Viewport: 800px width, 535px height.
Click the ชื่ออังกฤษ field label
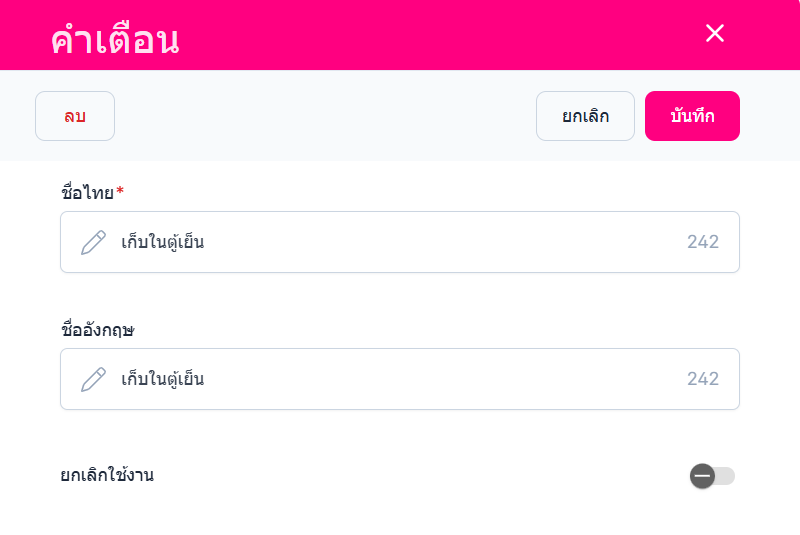pos(98,330)
